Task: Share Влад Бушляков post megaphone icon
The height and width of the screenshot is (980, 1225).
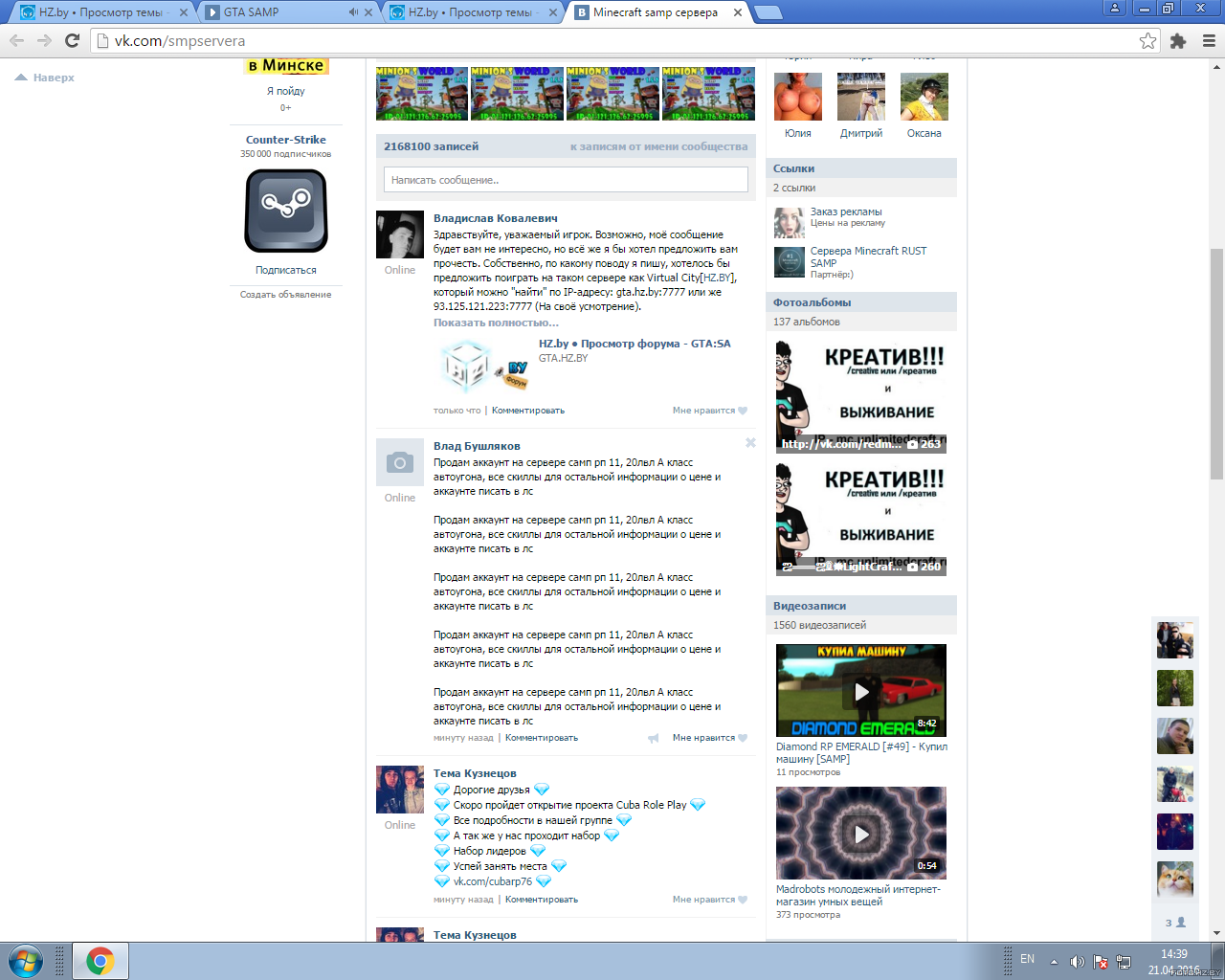Action: (654, 738)
